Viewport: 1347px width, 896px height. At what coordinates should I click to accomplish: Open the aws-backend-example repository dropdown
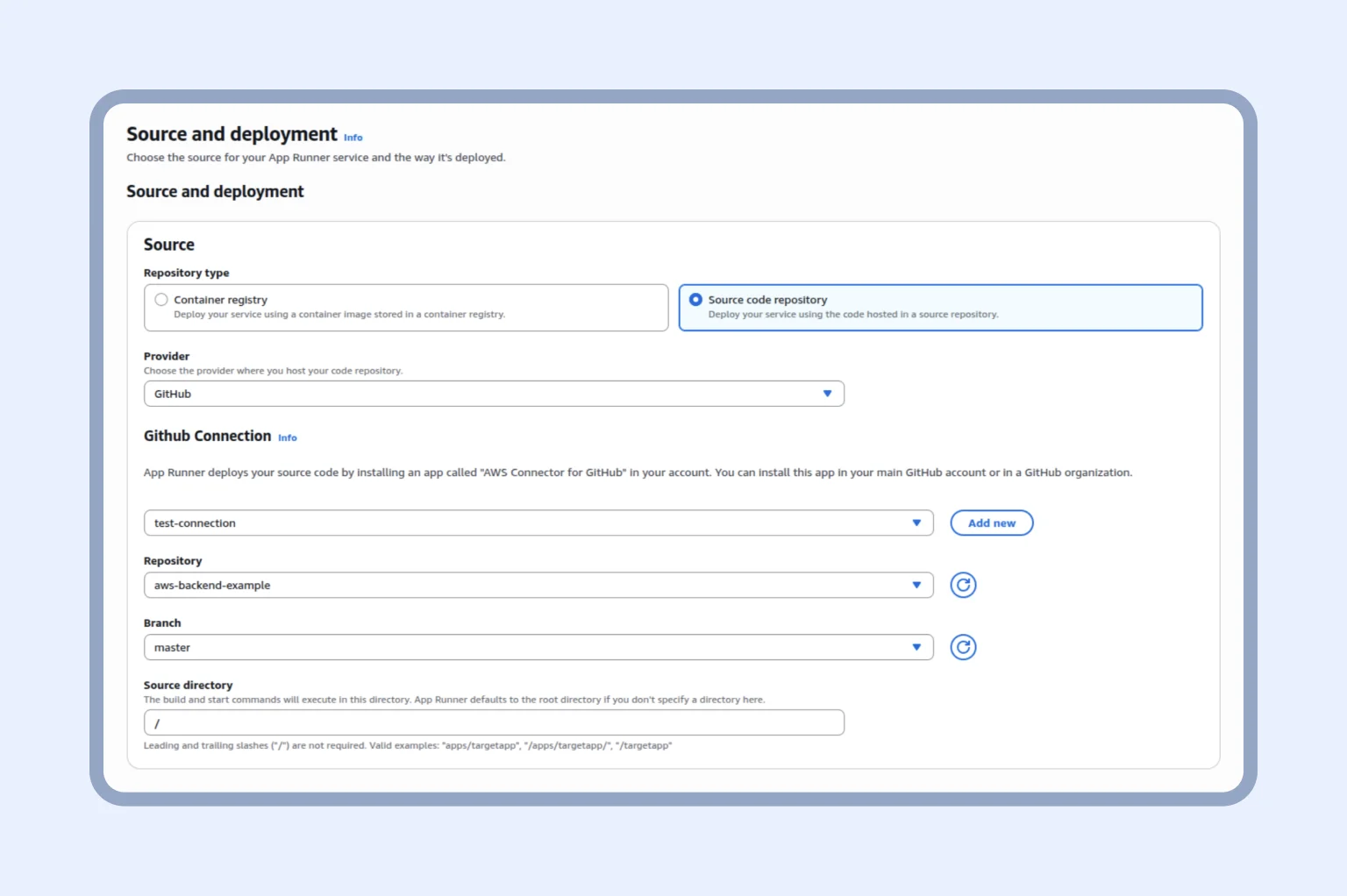coord(538,585)
